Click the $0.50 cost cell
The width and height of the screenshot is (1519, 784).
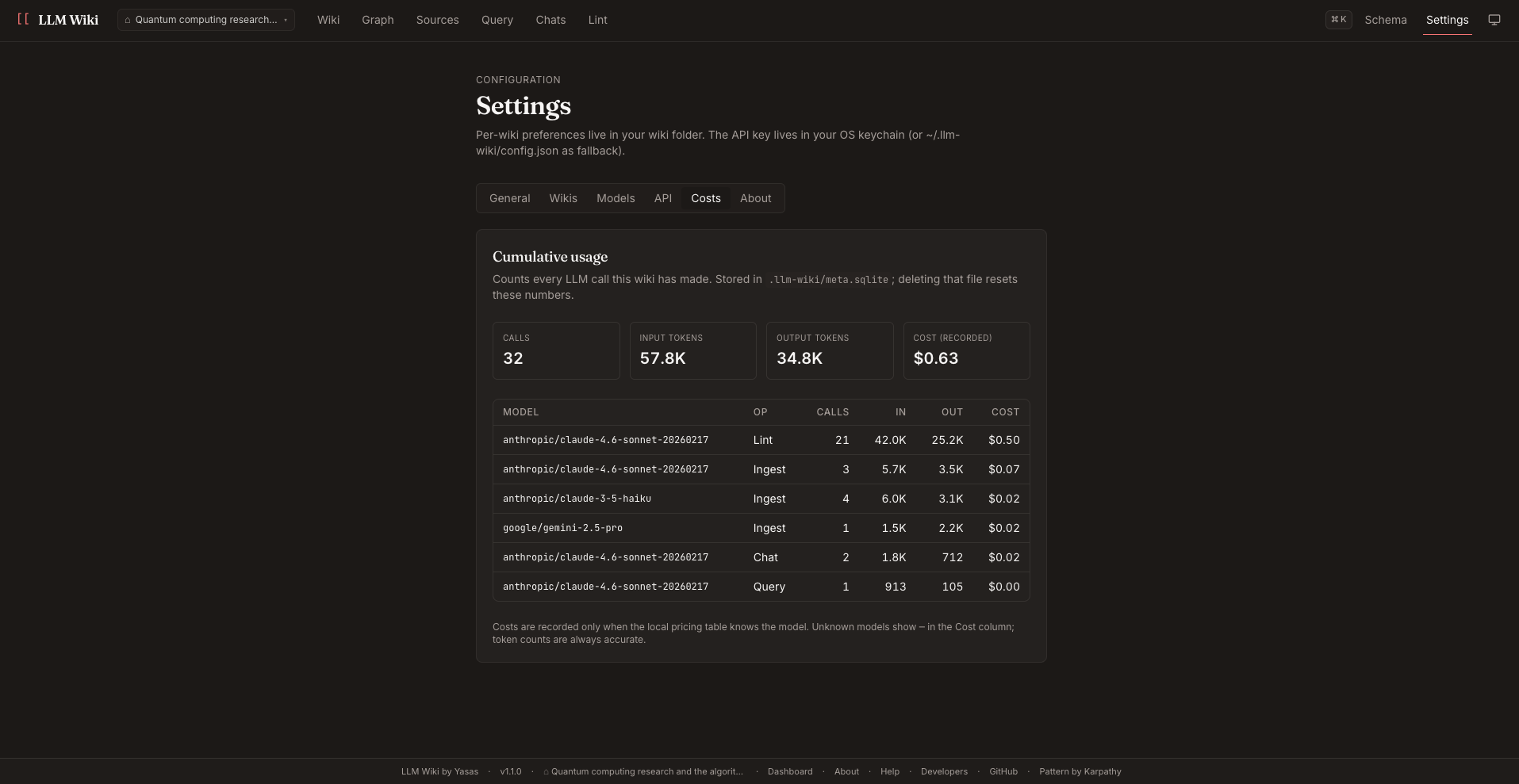click(1004, 440)
